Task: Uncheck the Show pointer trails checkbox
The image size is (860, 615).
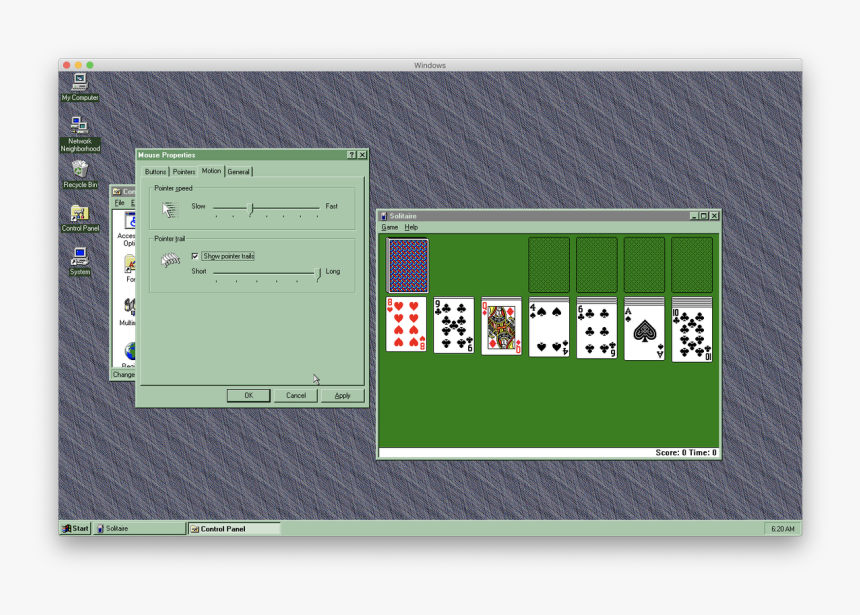Action: [x=195, y=256]
